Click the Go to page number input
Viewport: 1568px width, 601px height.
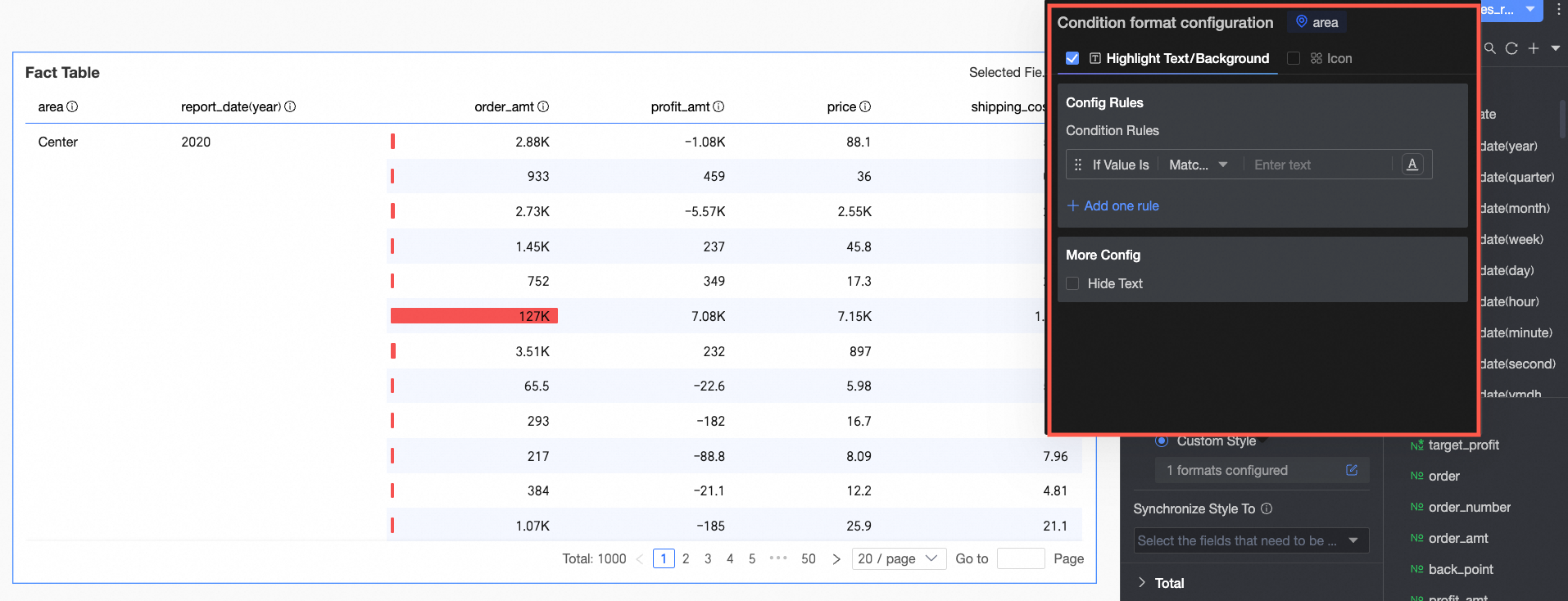pos(1021,558)
